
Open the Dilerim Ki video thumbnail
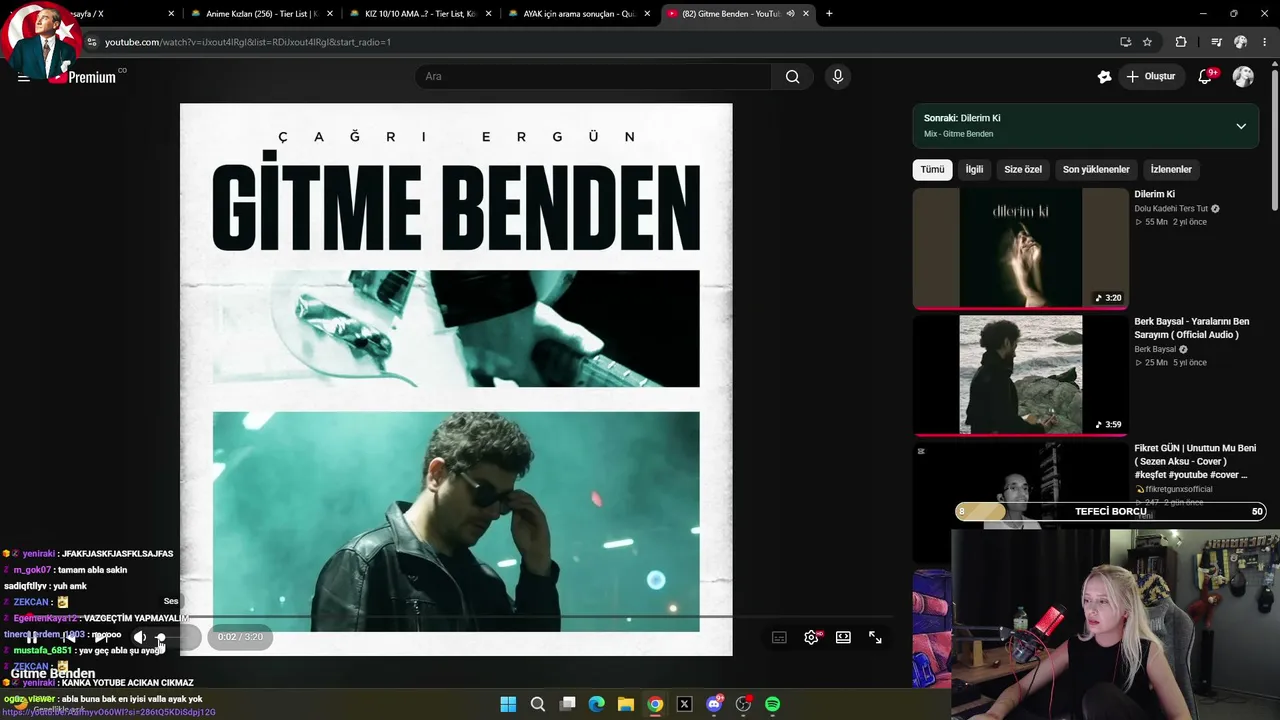tap(1020, 248)
